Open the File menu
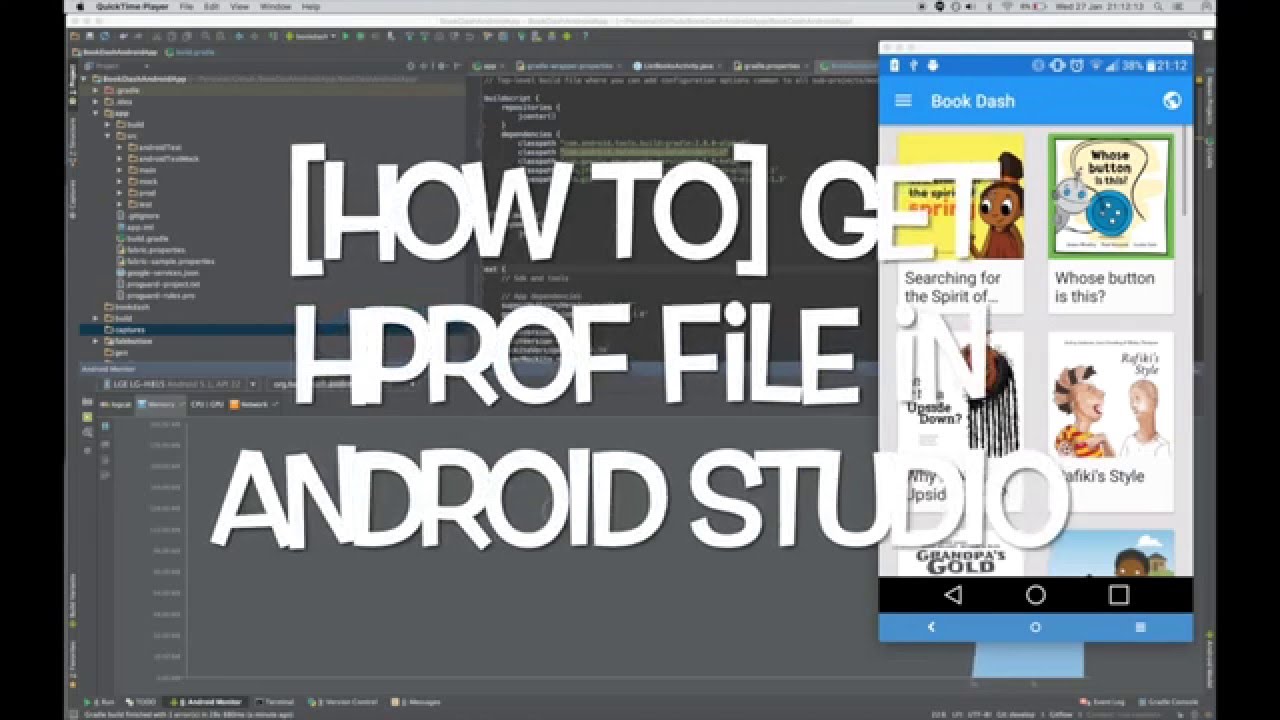 [186, 6]
